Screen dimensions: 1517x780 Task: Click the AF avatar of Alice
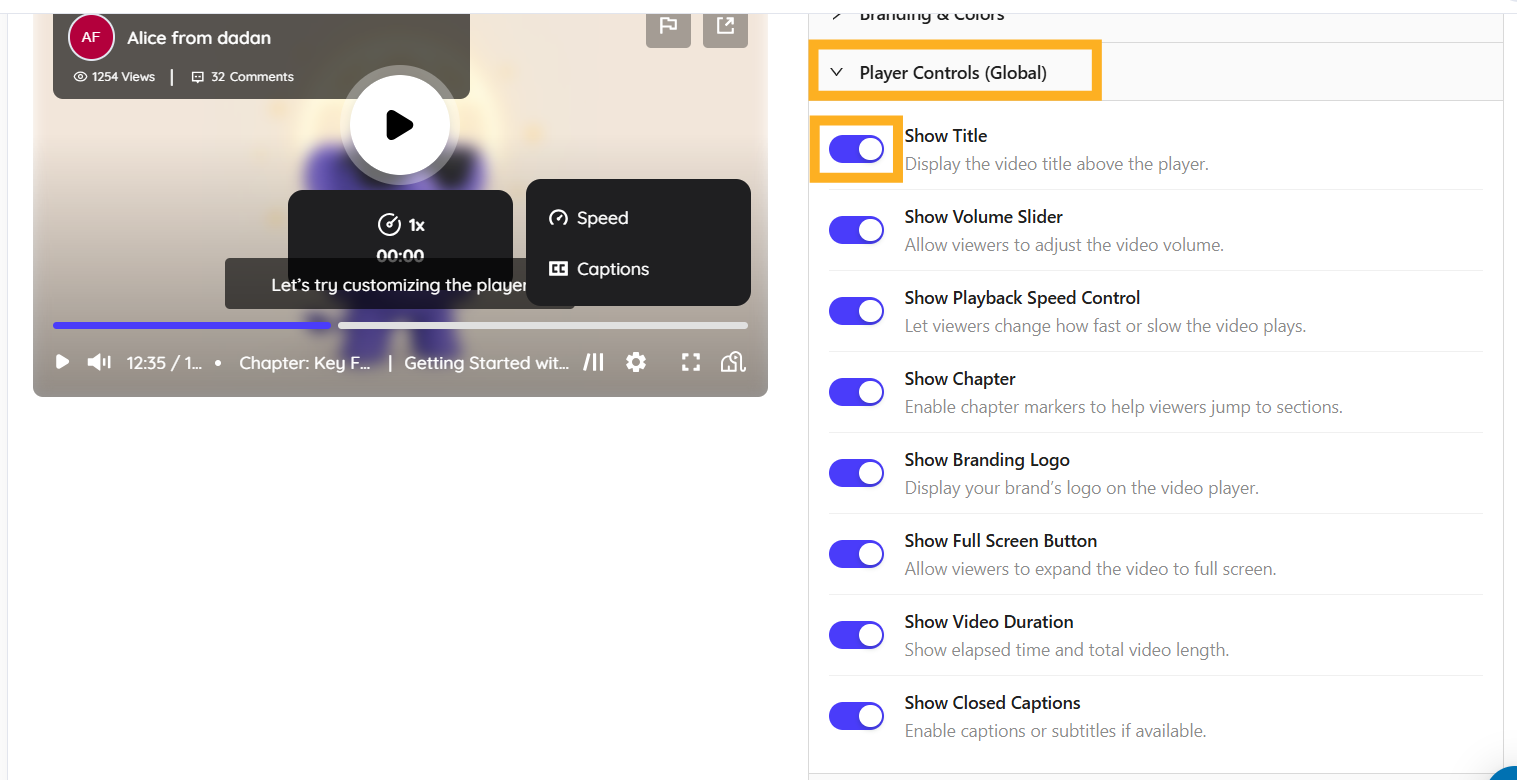(x=91, y=37)
